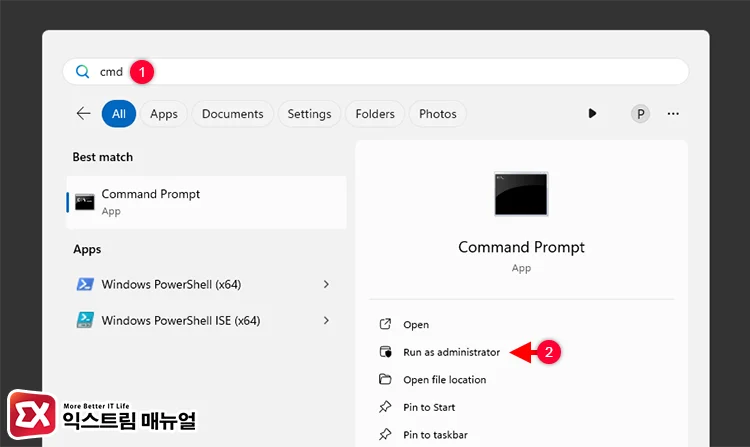Open the three-dot more options menu
Image resolution: width=750 pixels, height=447 pixels.
coord(673,114)
